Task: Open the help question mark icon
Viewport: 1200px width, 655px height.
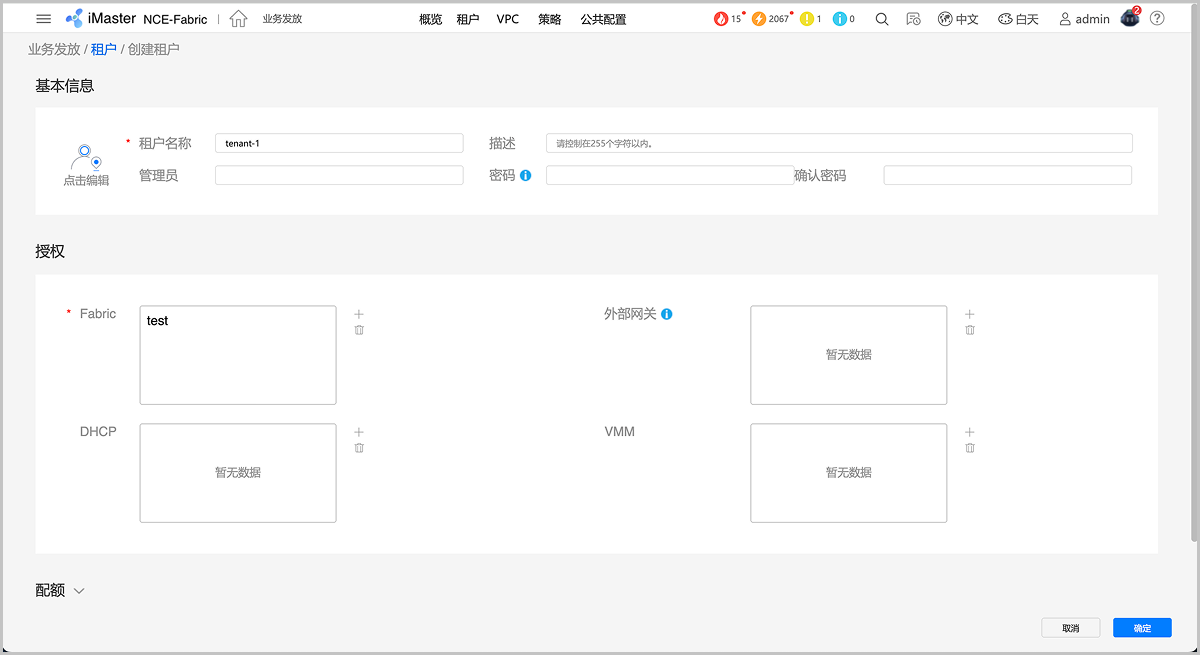Action: coord(1157,19)
